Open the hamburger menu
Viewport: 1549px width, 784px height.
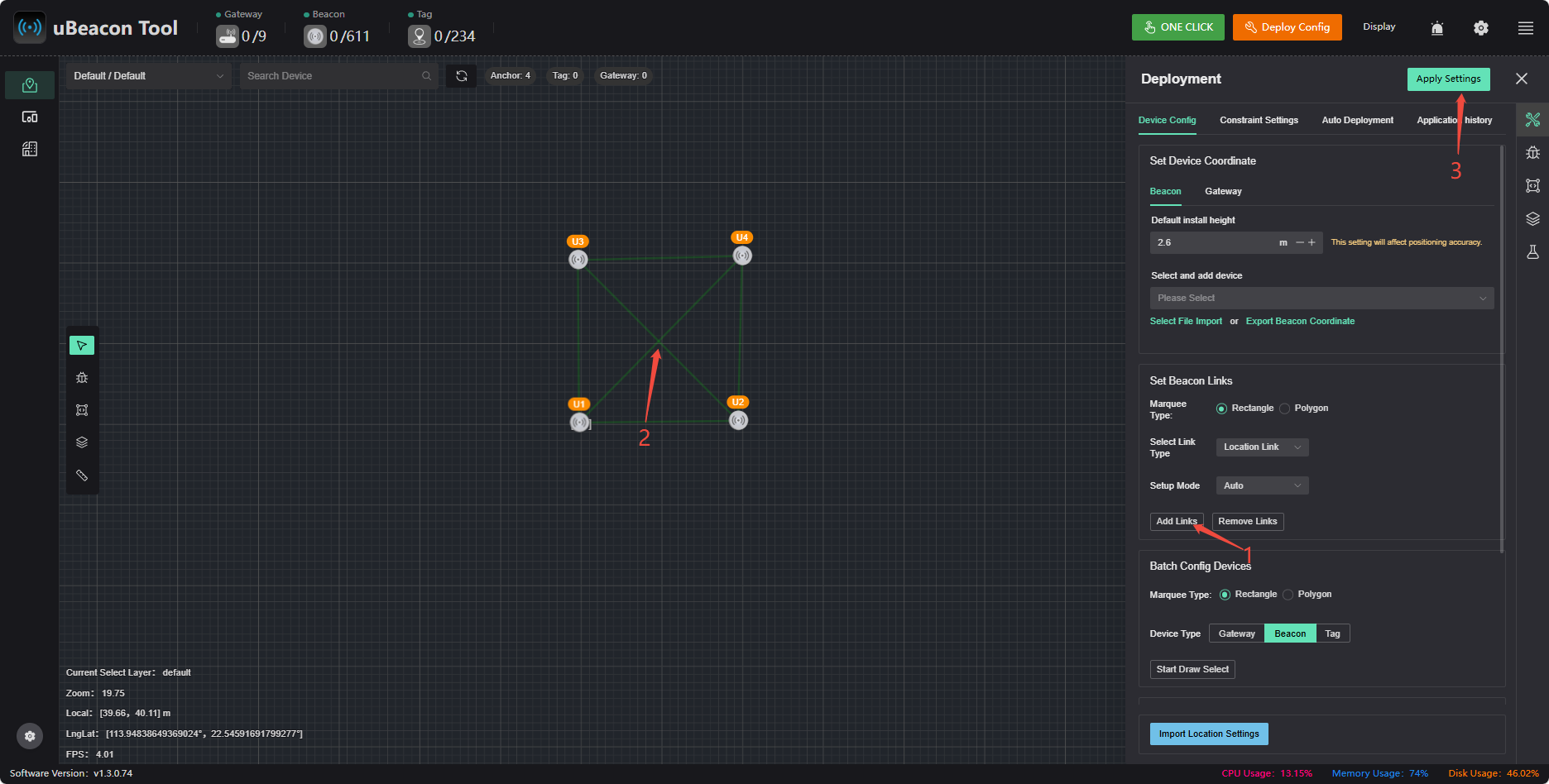pos(1526,28)
